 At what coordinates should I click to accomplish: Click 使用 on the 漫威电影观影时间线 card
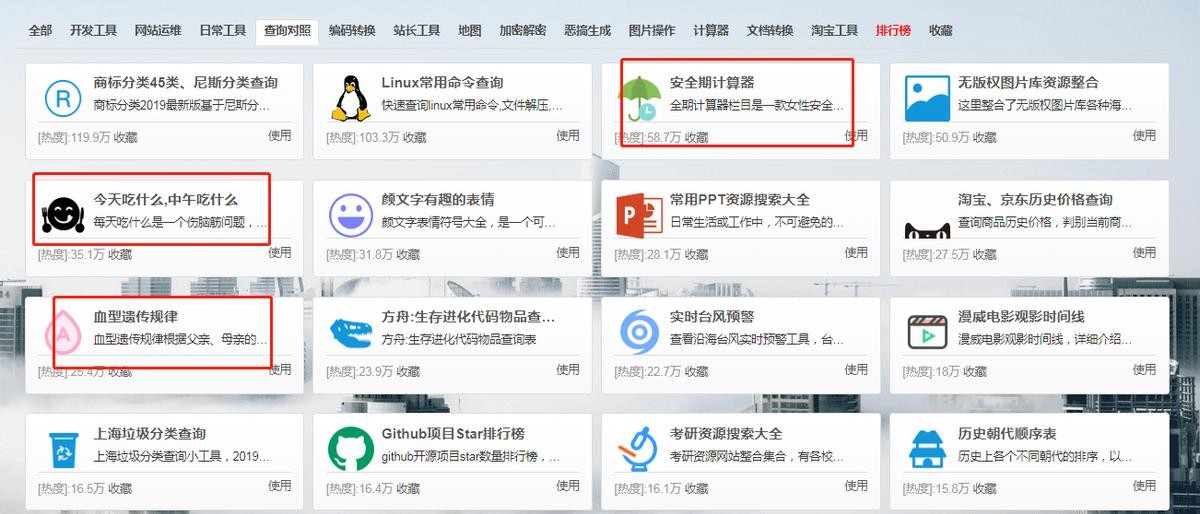click(x=1144, y=369)
